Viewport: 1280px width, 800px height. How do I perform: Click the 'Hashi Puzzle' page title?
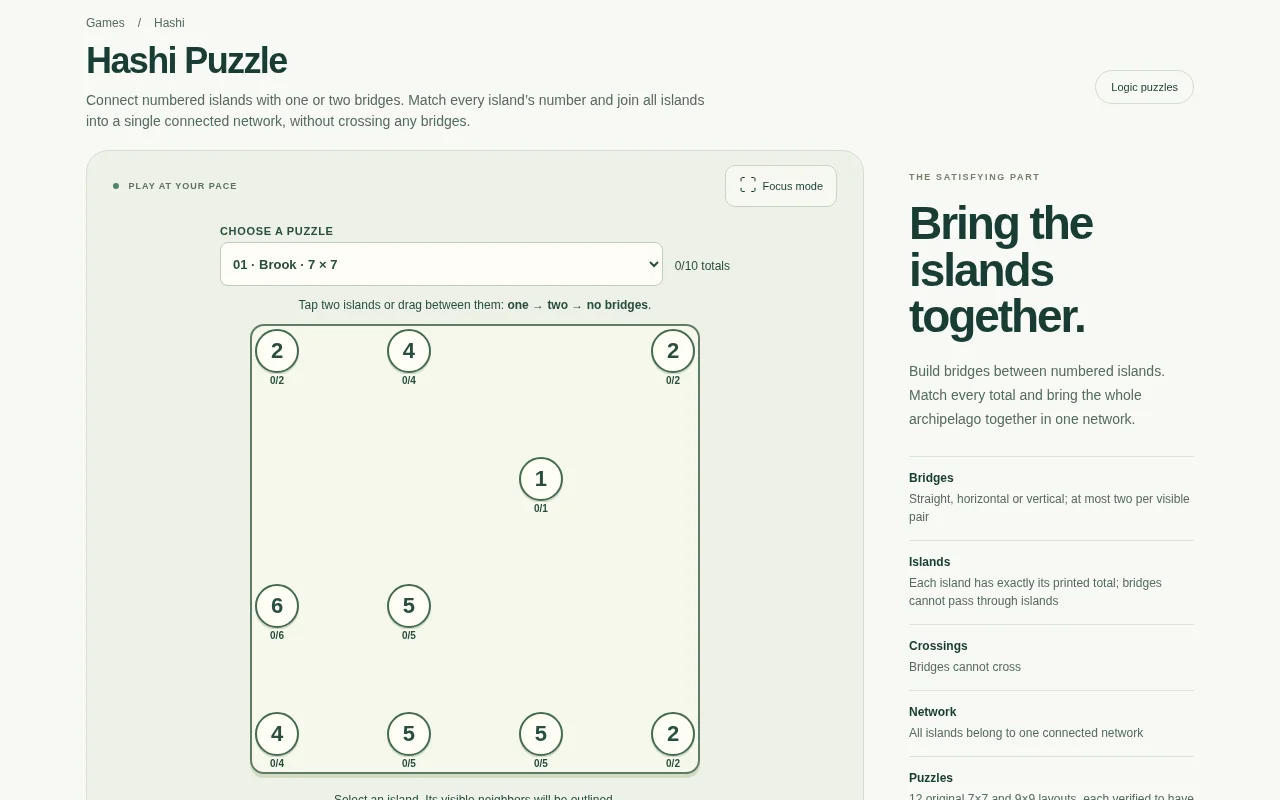coord(186,61)
